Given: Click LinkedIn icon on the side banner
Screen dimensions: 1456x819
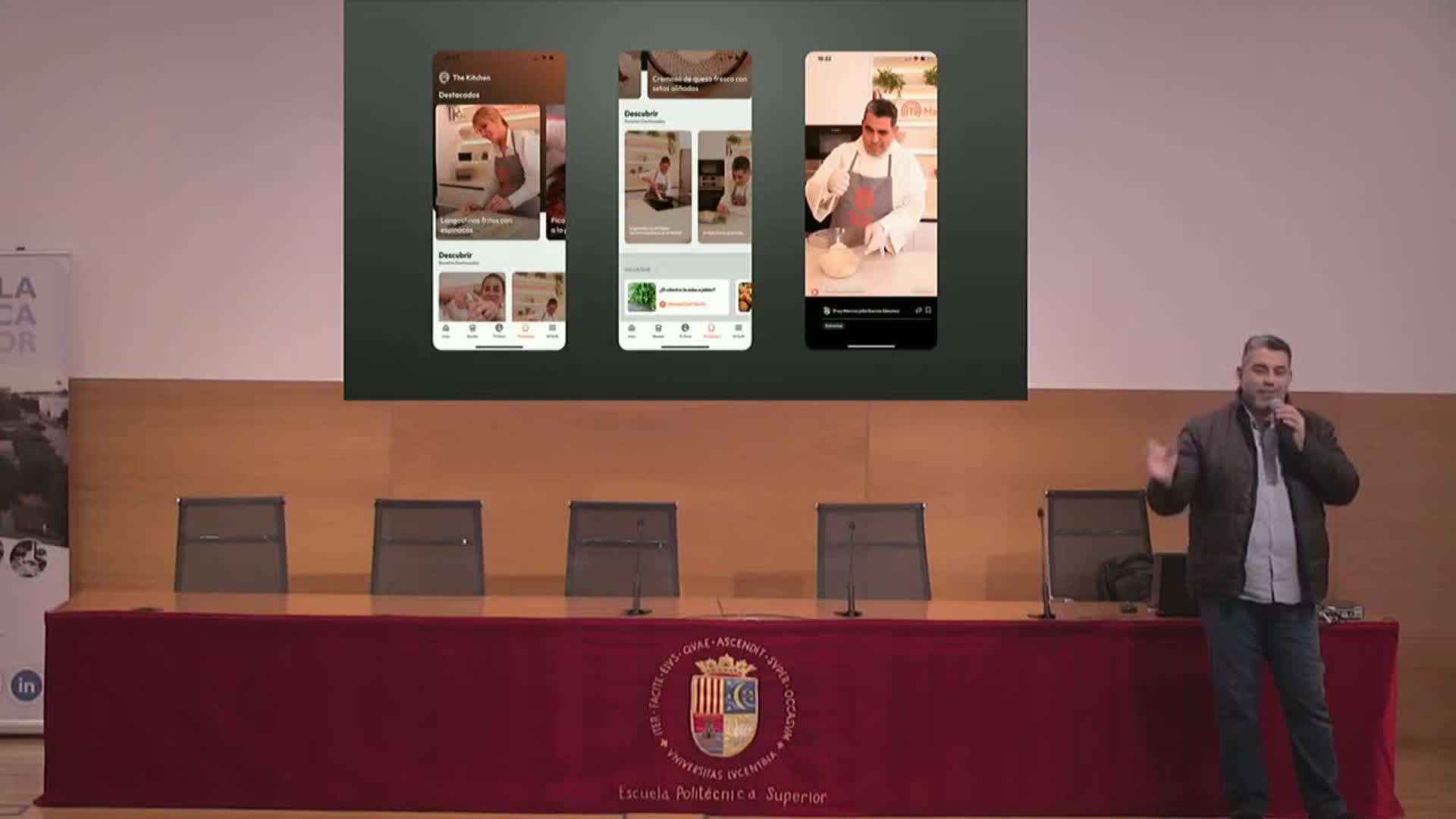Looking at the screenshot, I should point(26,686).
